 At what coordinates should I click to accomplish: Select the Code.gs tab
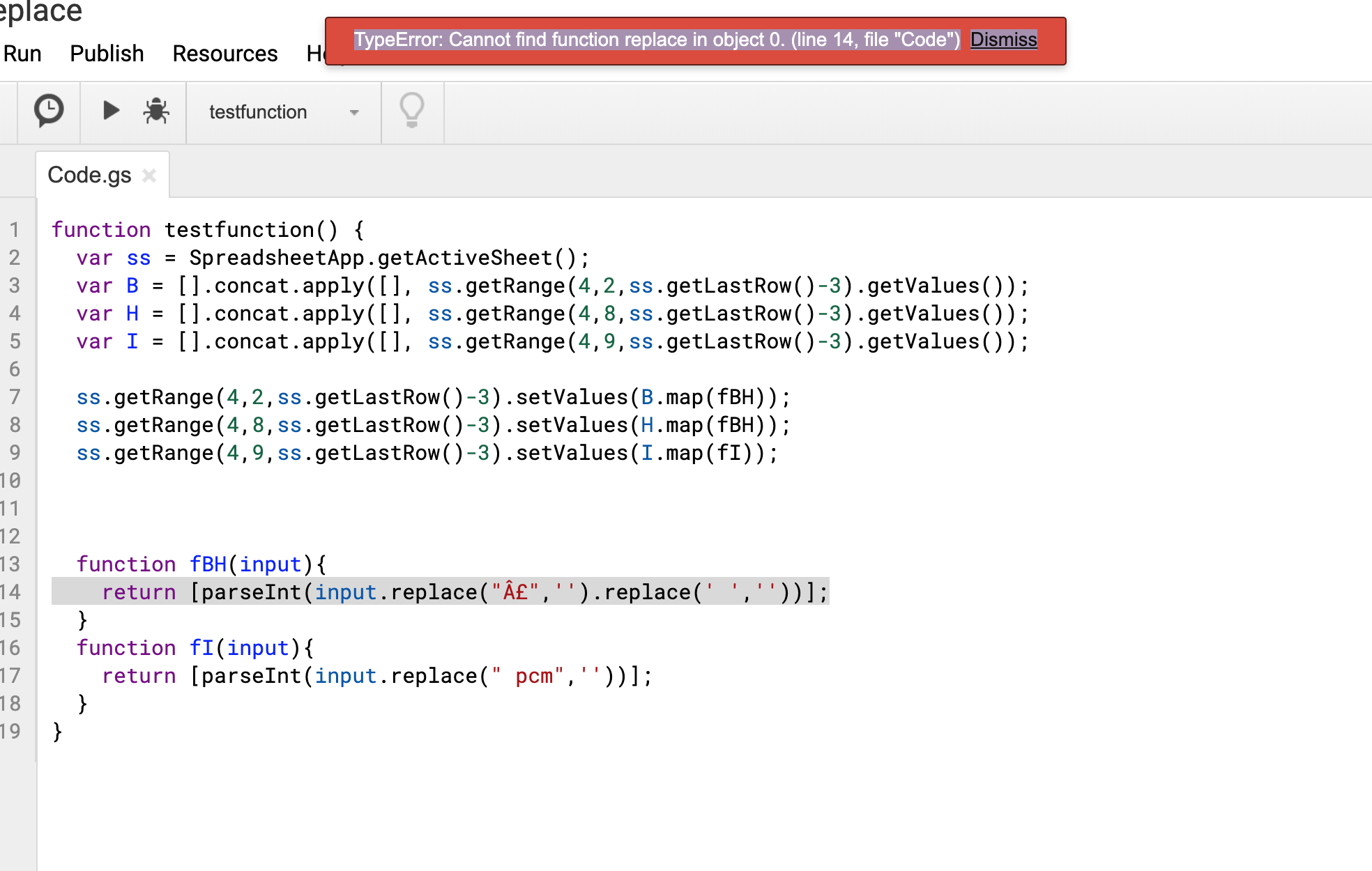(x=89, y=175)
